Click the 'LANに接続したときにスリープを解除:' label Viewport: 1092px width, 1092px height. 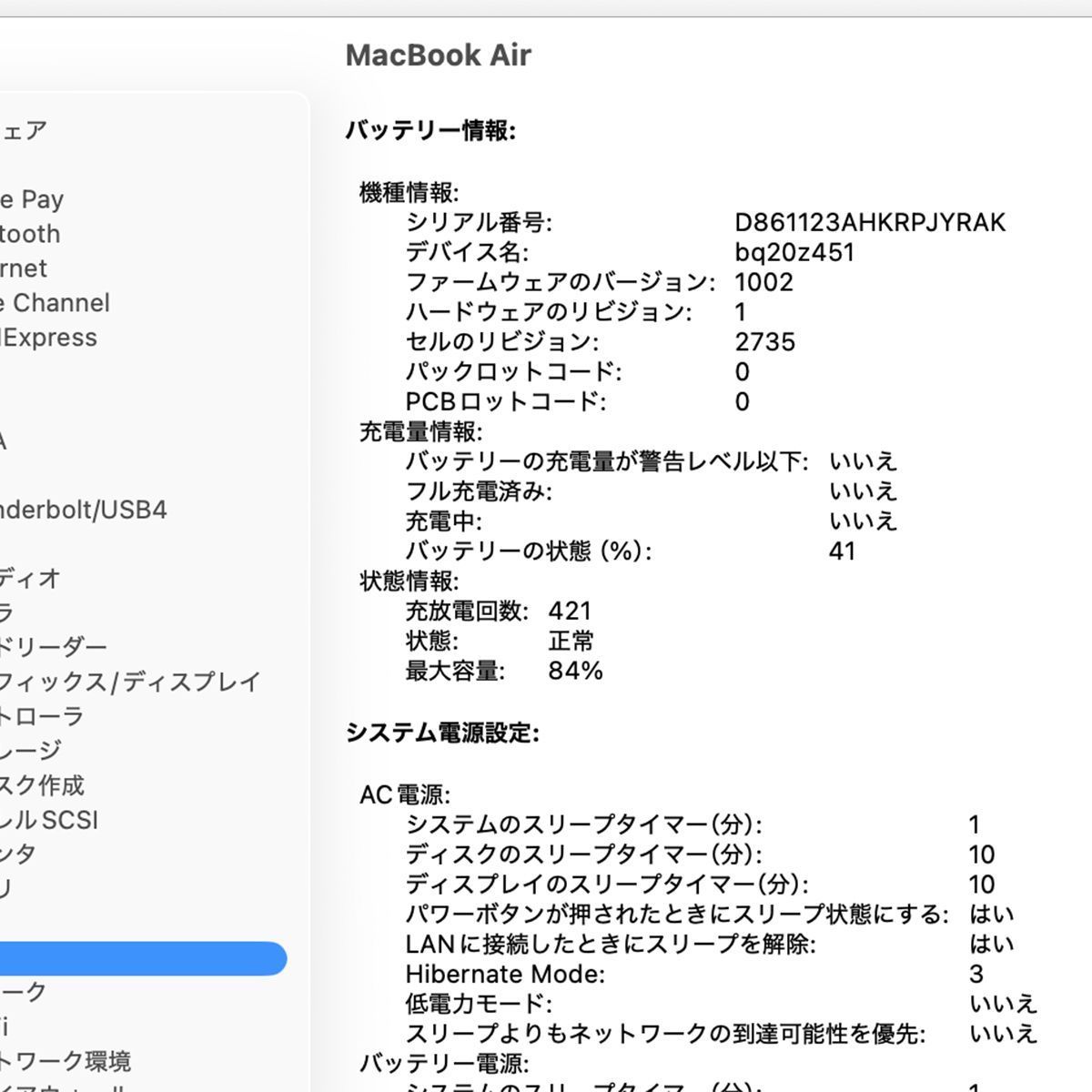(x=611, y=945)
